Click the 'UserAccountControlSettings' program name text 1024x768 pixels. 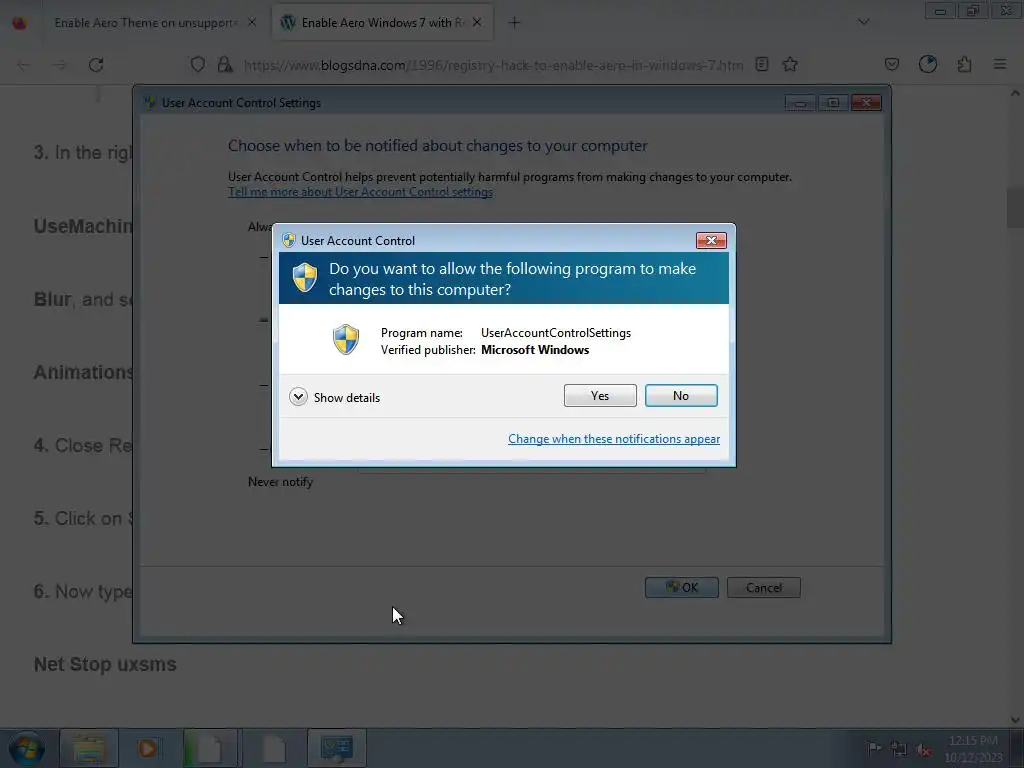click(x=556, y=333)
